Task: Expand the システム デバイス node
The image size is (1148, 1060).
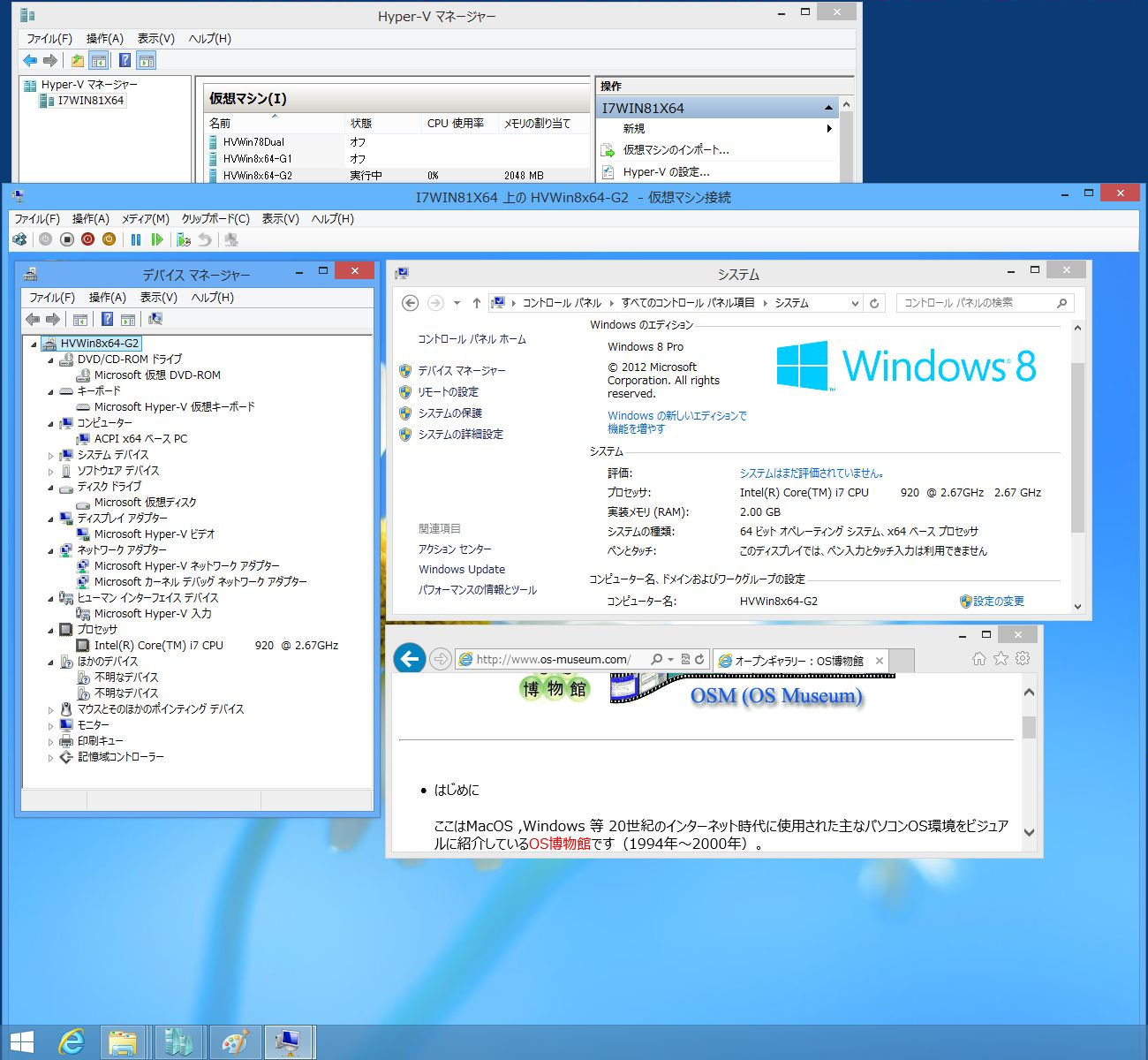Action: [50, 456]
